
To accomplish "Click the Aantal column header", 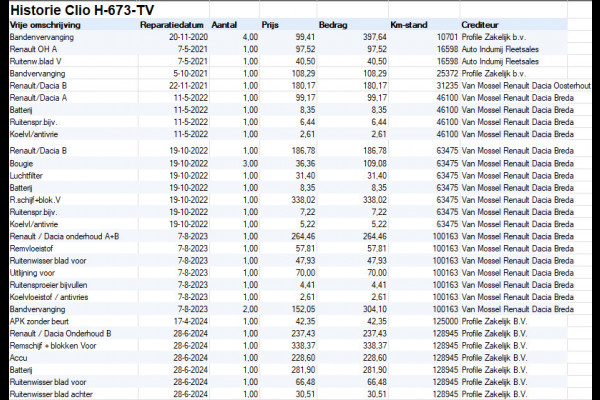I will click(224, 25).
